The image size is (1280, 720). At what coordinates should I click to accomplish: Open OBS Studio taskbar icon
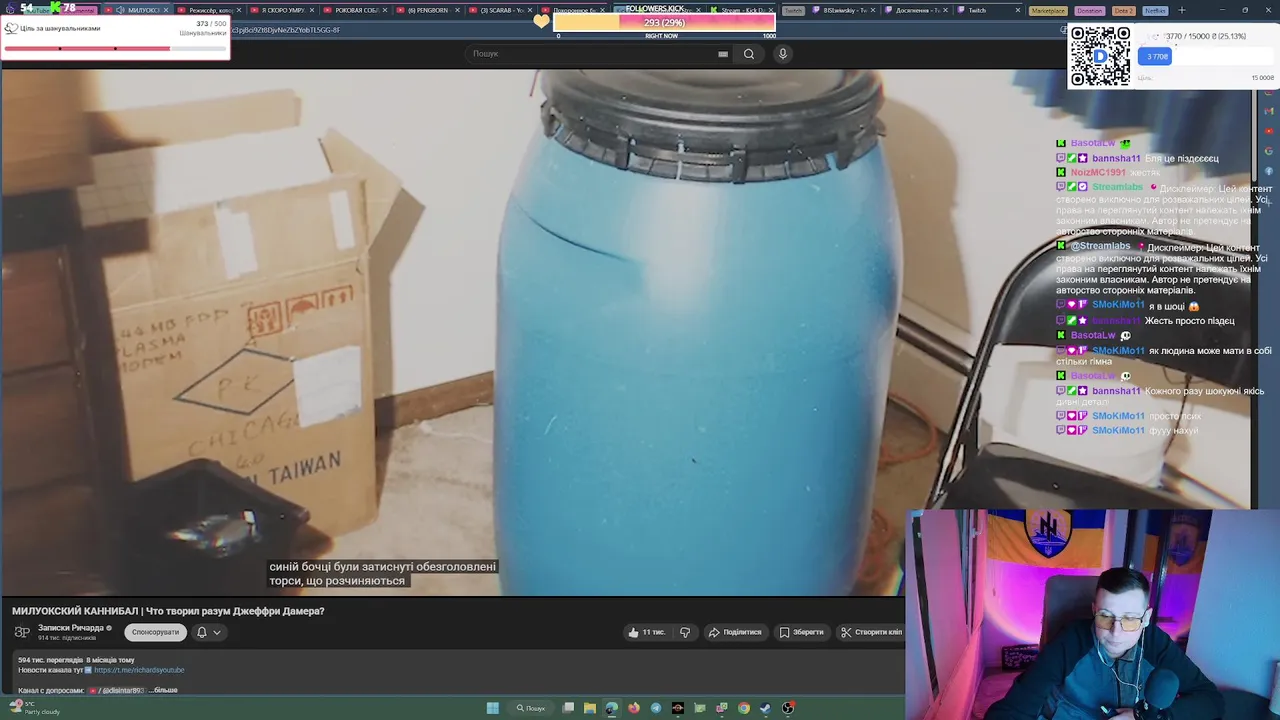pyautogui.click(x=788, y=708)
